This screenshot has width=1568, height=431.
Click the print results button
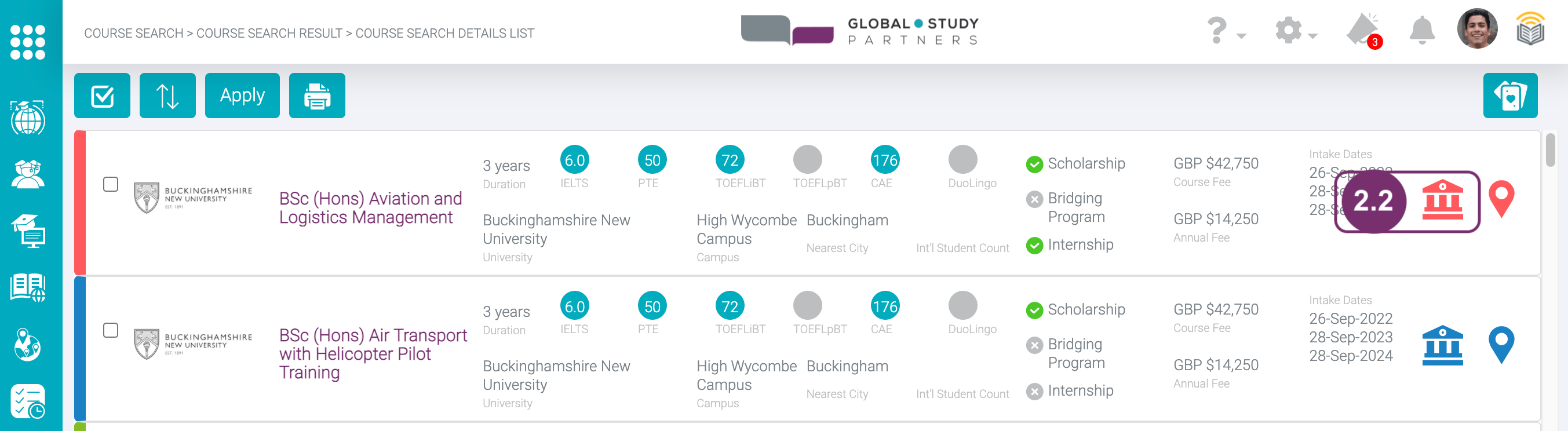(316, 96)
